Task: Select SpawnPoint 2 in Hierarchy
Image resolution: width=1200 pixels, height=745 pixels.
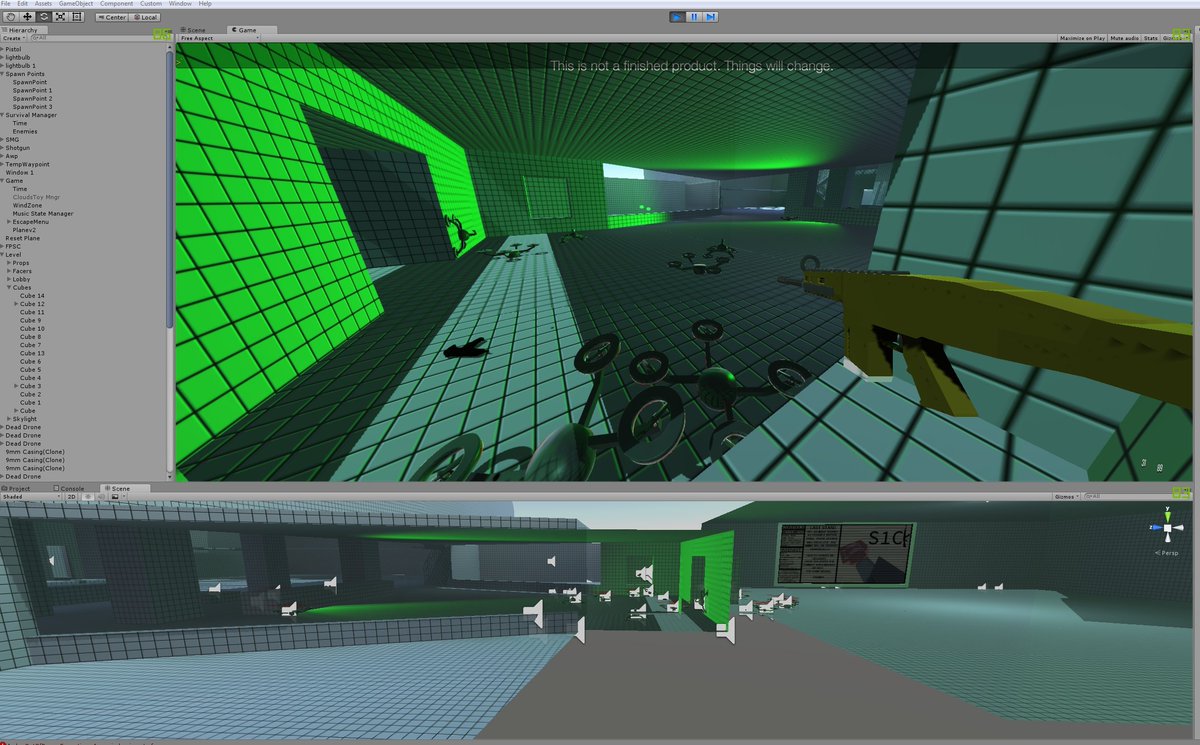Action: pyautogui.click(x=33, y=99)
